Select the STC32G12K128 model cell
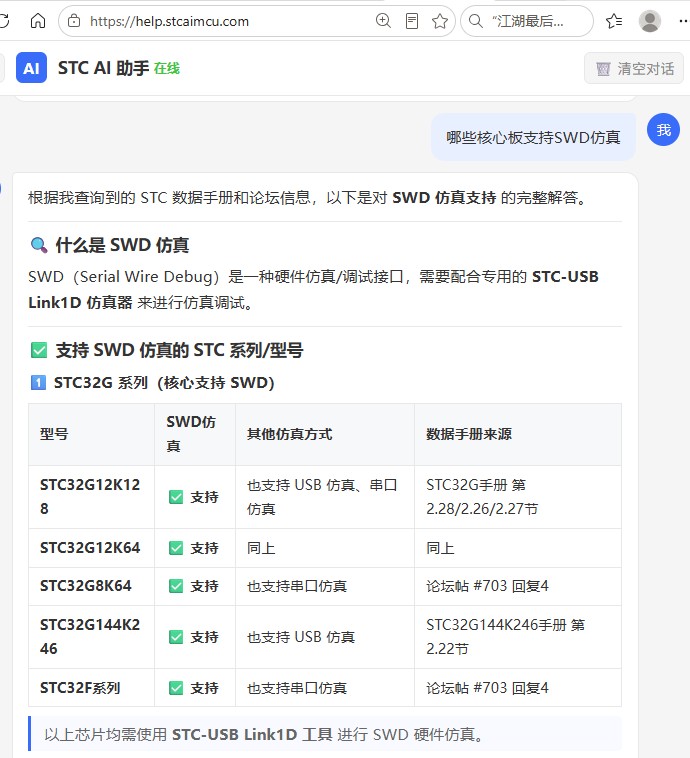This screenshot has width=690, height=758. coord(91,497)
